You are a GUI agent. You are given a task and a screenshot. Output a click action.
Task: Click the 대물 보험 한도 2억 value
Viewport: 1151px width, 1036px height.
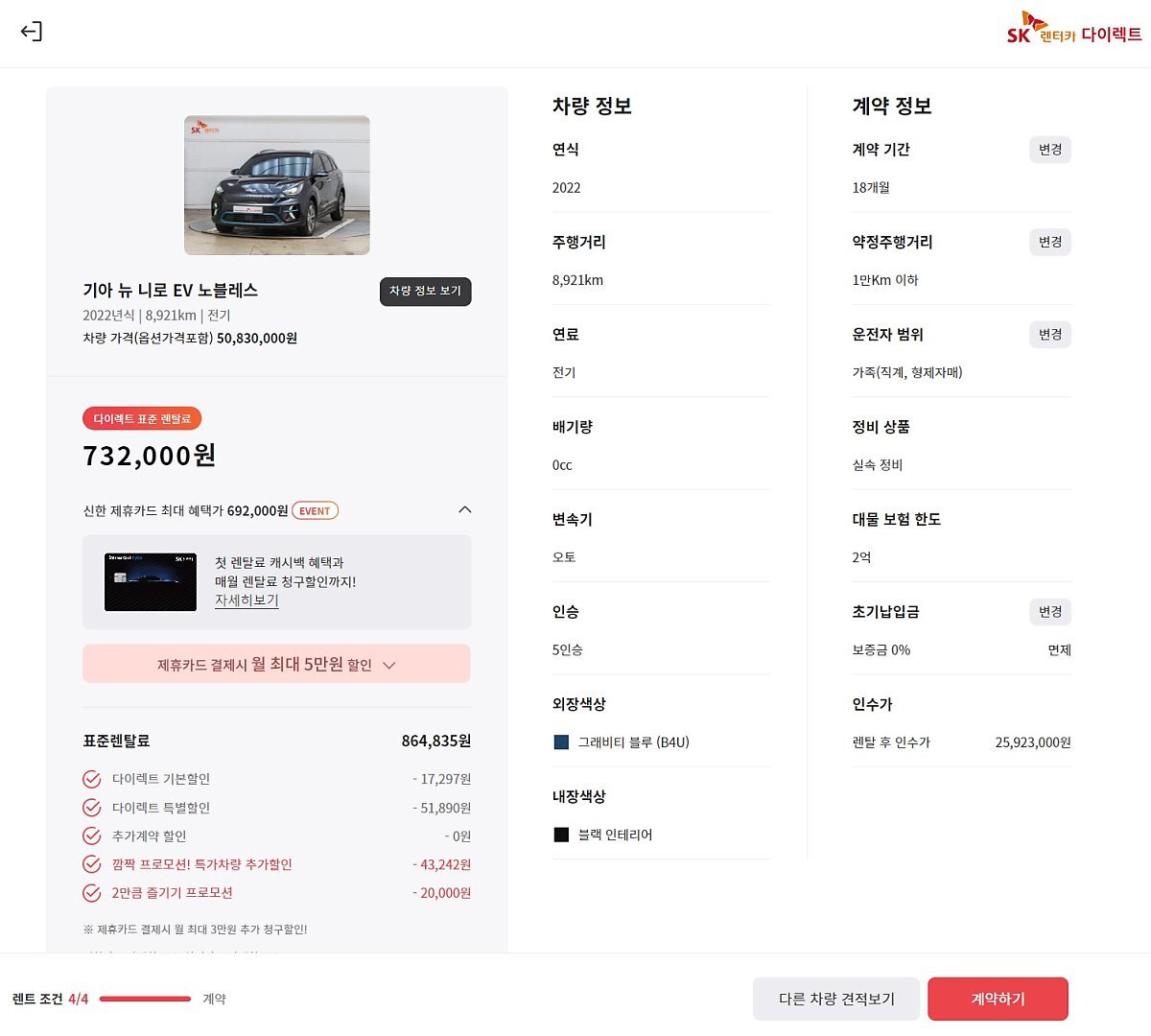pos(861,557)
